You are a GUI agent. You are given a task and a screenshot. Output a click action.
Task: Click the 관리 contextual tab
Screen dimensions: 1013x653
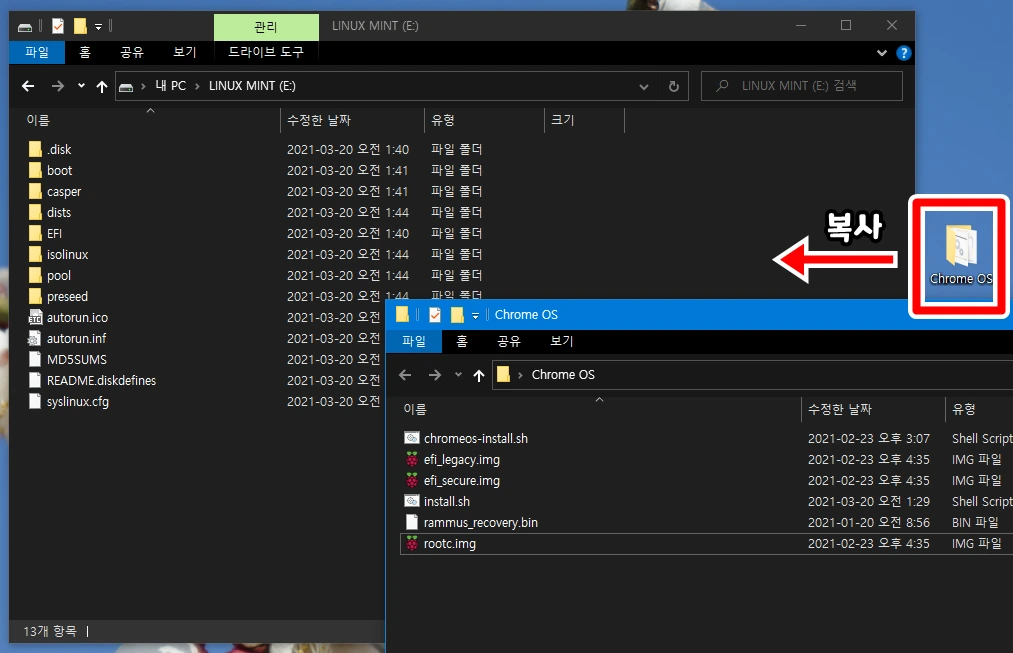pos(266,27)
